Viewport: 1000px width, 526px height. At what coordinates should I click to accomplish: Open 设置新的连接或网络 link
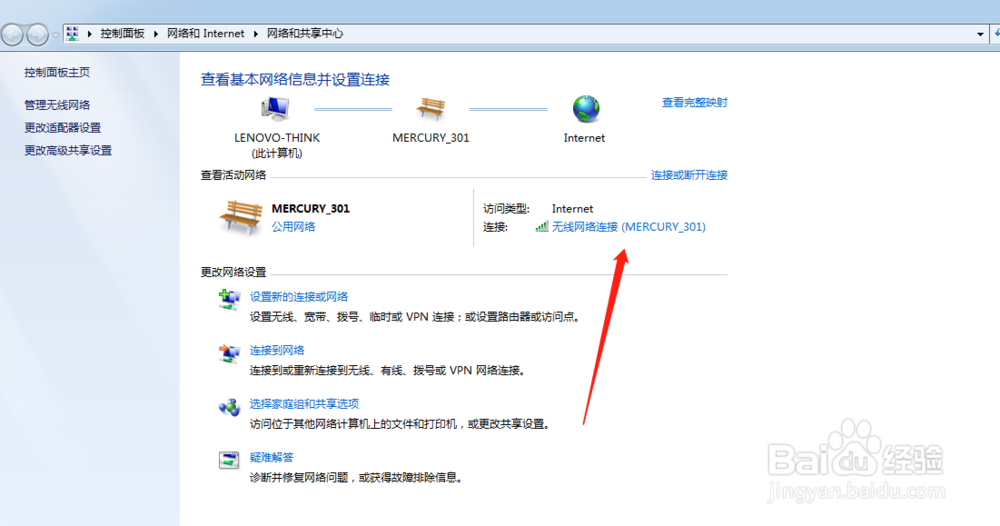(298, 296)
